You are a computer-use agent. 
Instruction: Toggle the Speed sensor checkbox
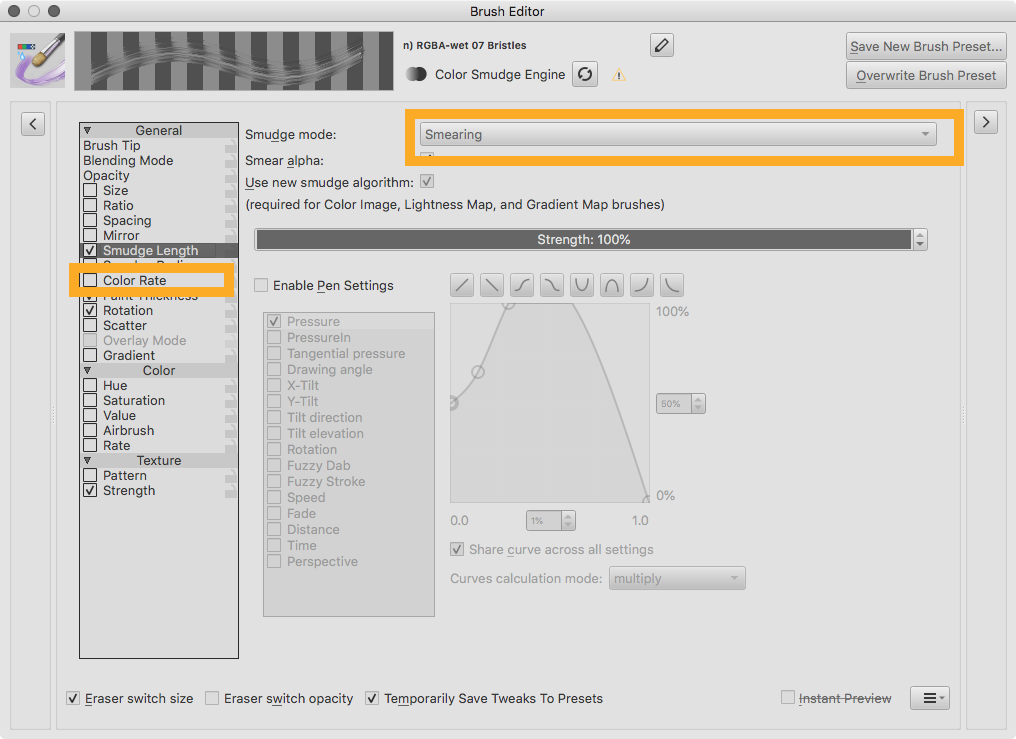274,497
